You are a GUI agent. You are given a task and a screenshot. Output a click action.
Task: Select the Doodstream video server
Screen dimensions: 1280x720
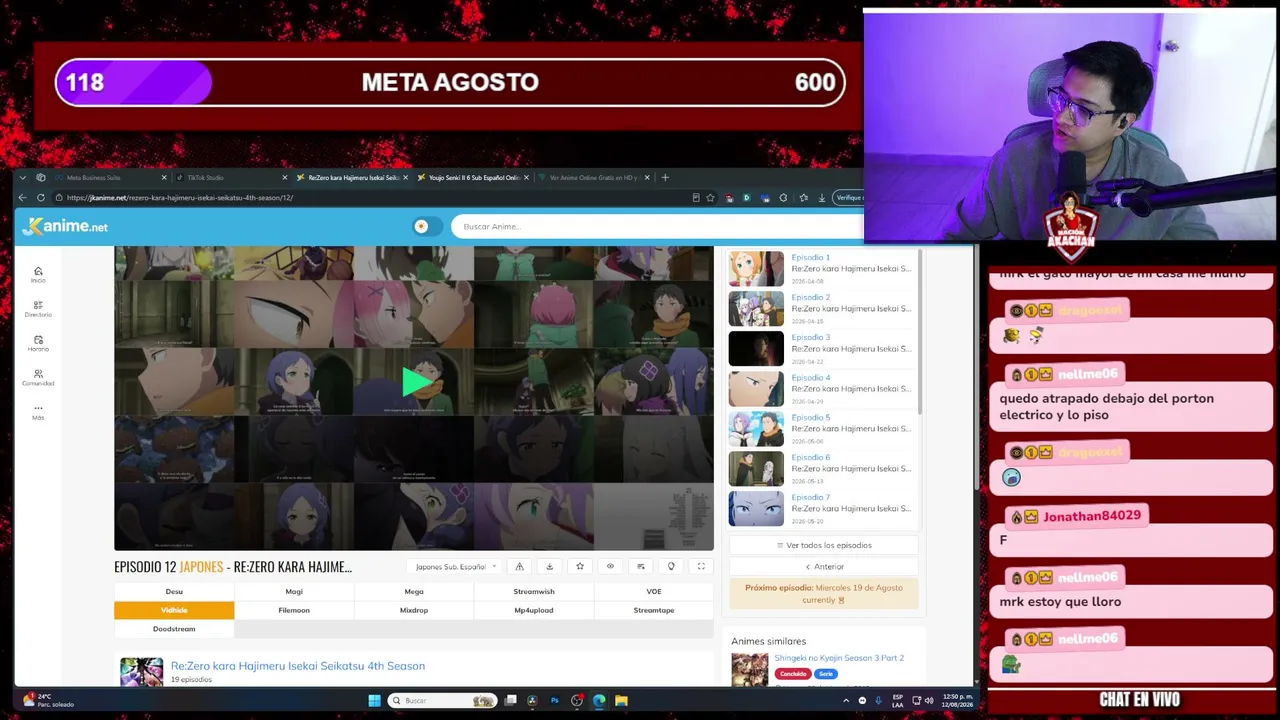(x=174, y=629)
